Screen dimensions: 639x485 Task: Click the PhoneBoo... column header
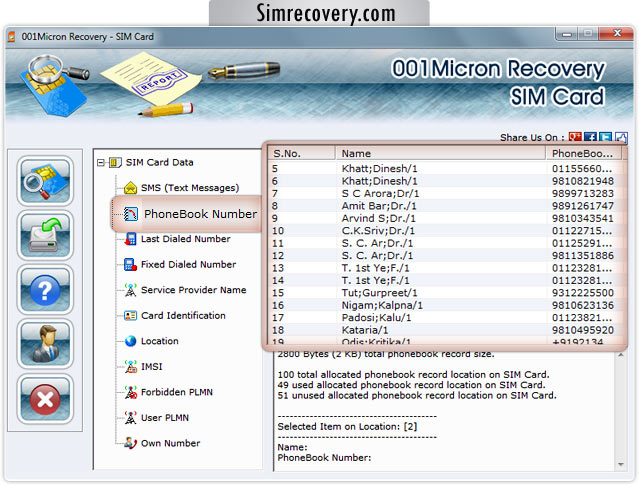coord(584,153)
